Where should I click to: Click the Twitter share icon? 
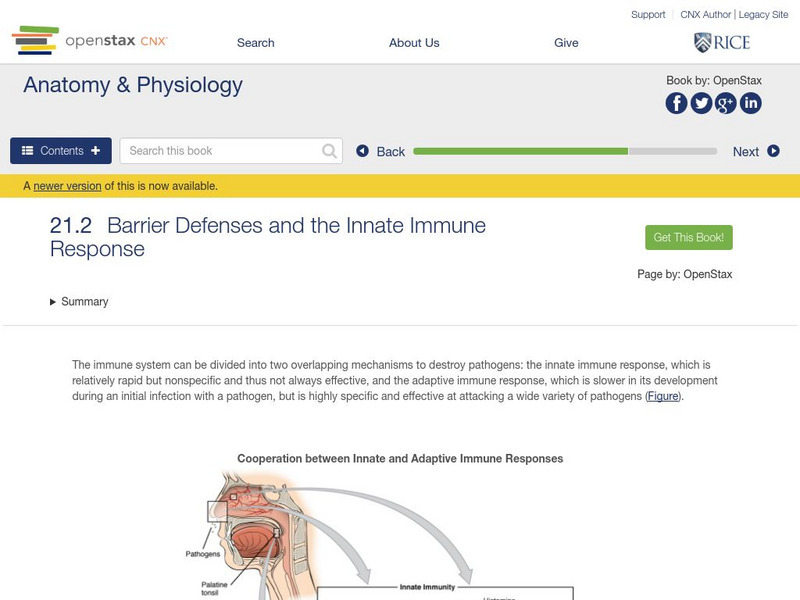pos(701,103)
